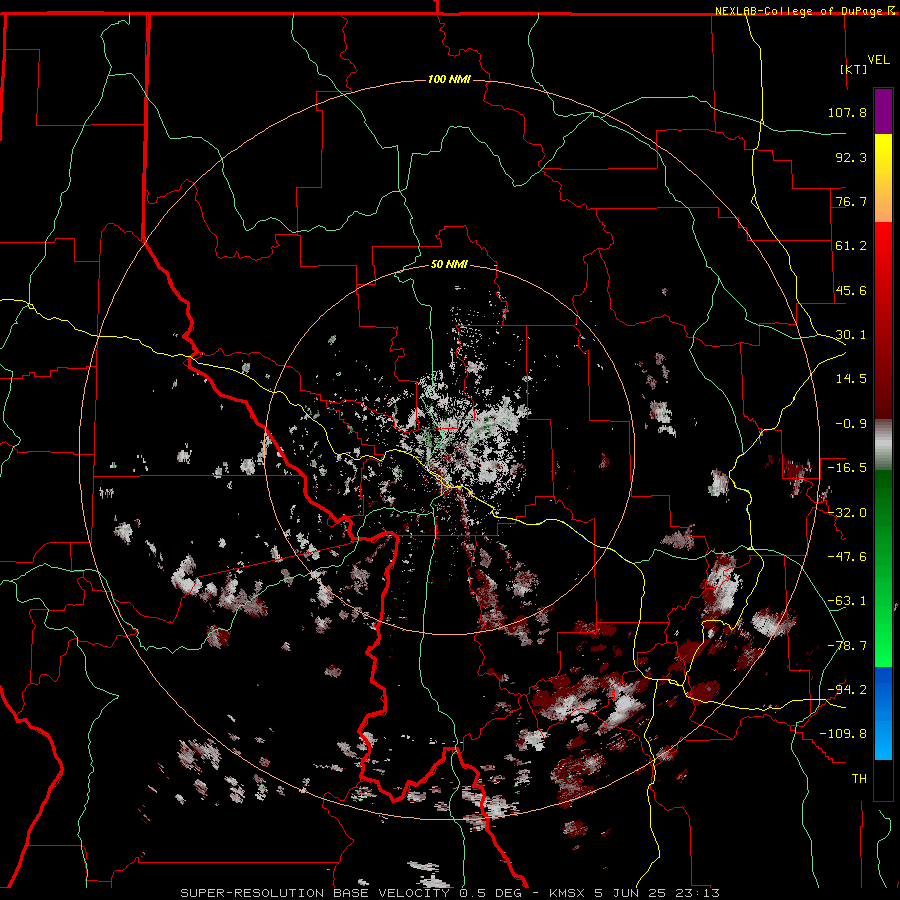Click the -63.1 scale value
900x900 pixels.
pos(847,601)
